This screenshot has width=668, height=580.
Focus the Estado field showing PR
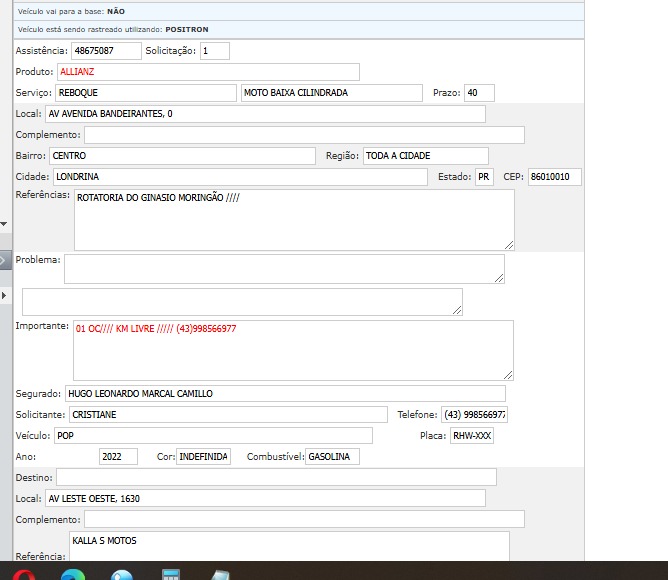point(484,176)
